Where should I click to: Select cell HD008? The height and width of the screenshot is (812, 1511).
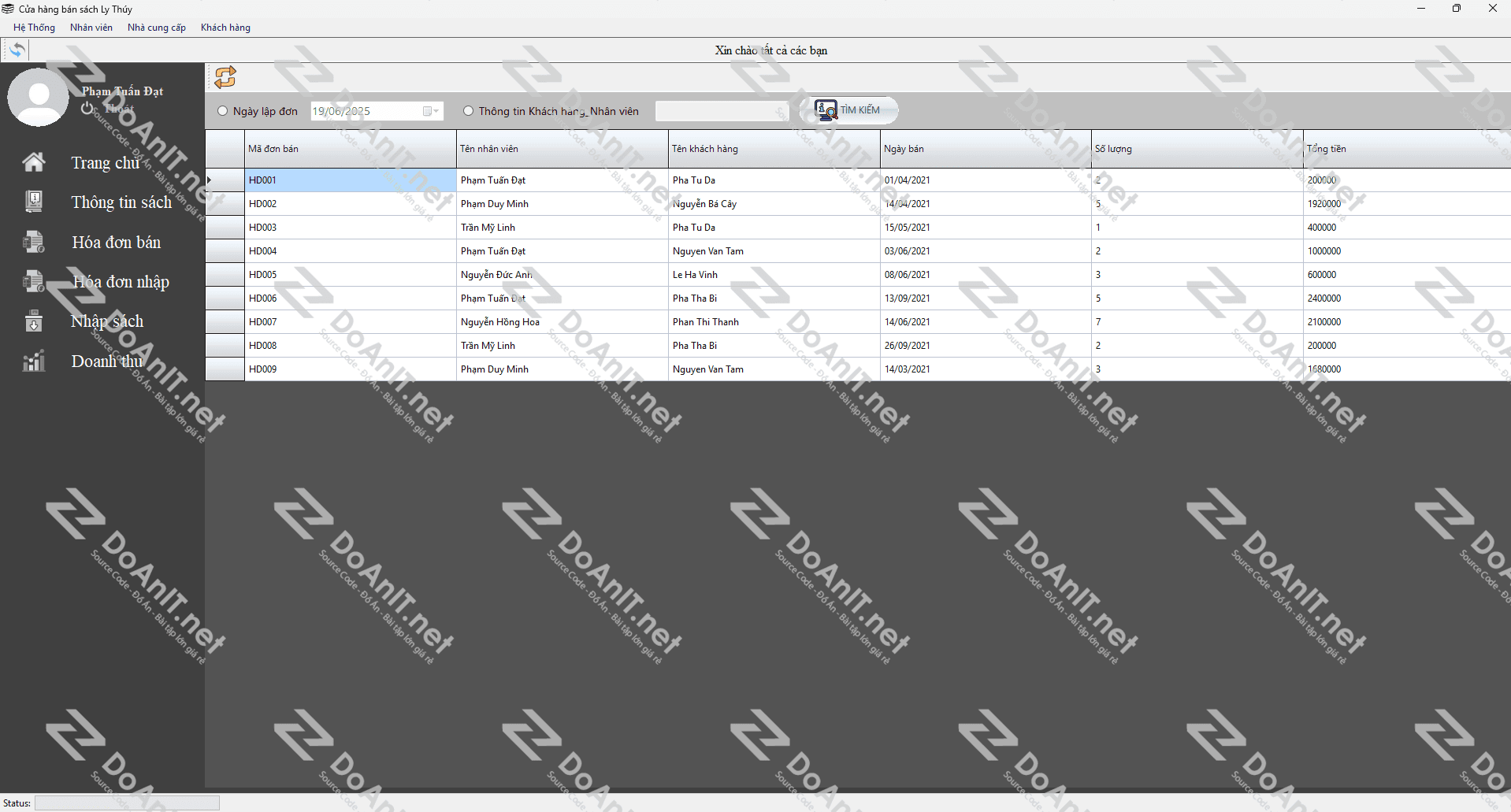tap(351, 346)
